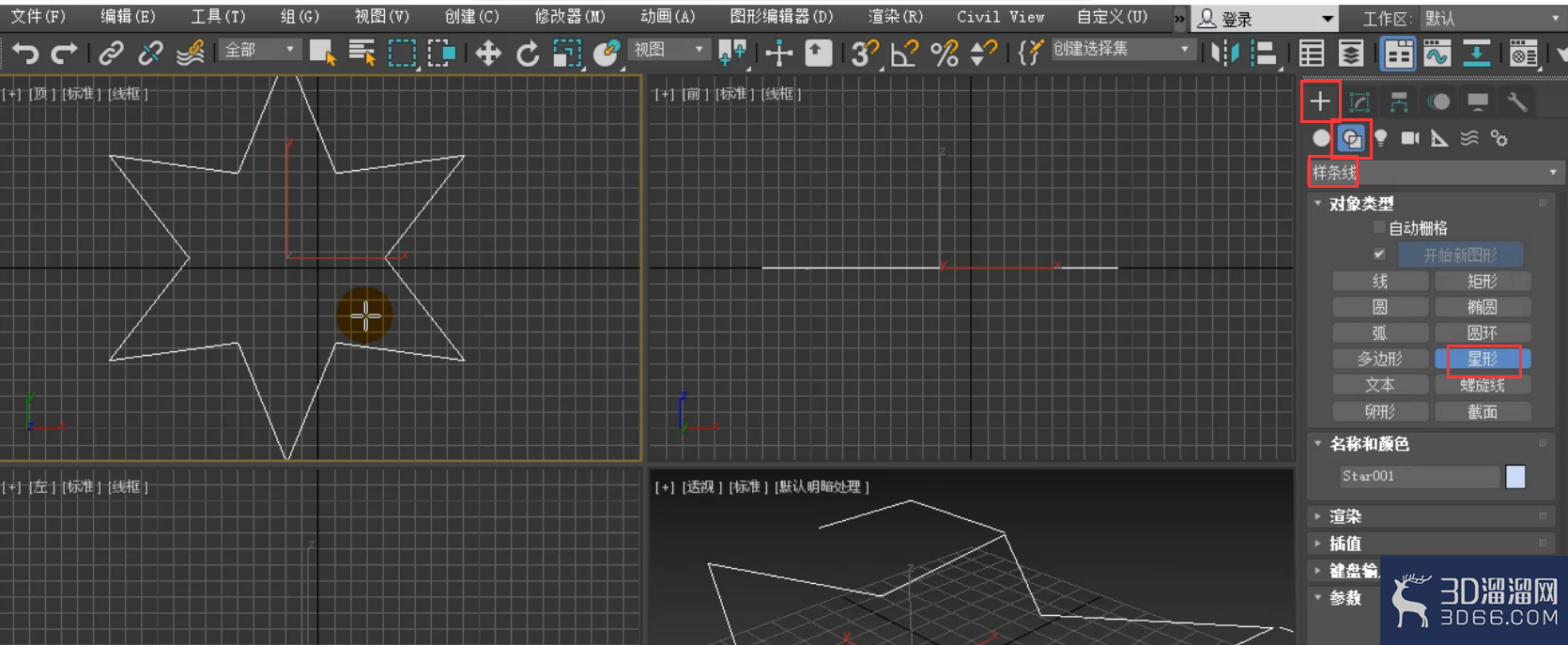Open the Schematic View icon
This screenshot has width=1568, height=645.
tap(1477, 54)
